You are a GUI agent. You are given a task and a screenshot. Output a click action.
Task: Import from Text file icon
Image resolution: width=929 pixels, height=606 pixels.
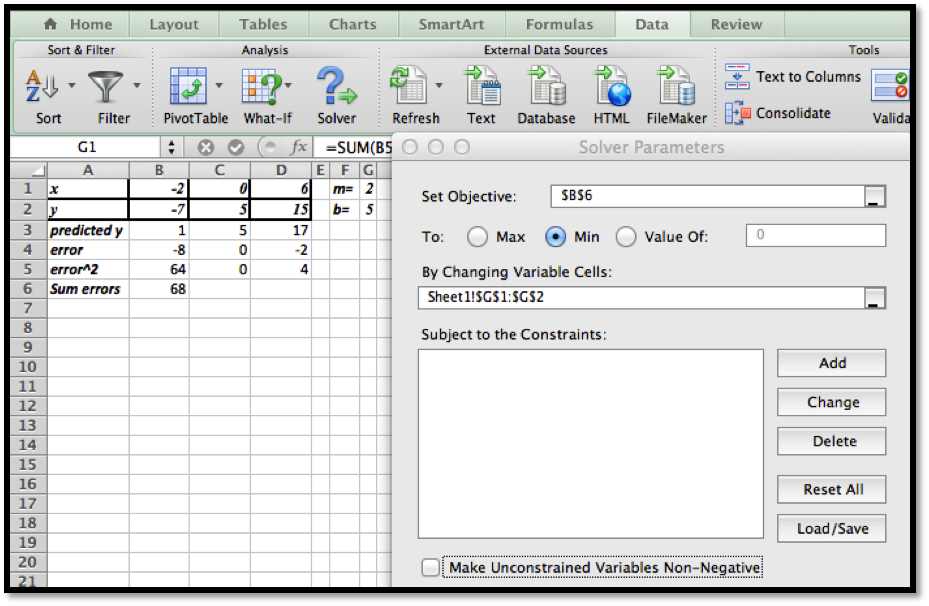(481, 87)
